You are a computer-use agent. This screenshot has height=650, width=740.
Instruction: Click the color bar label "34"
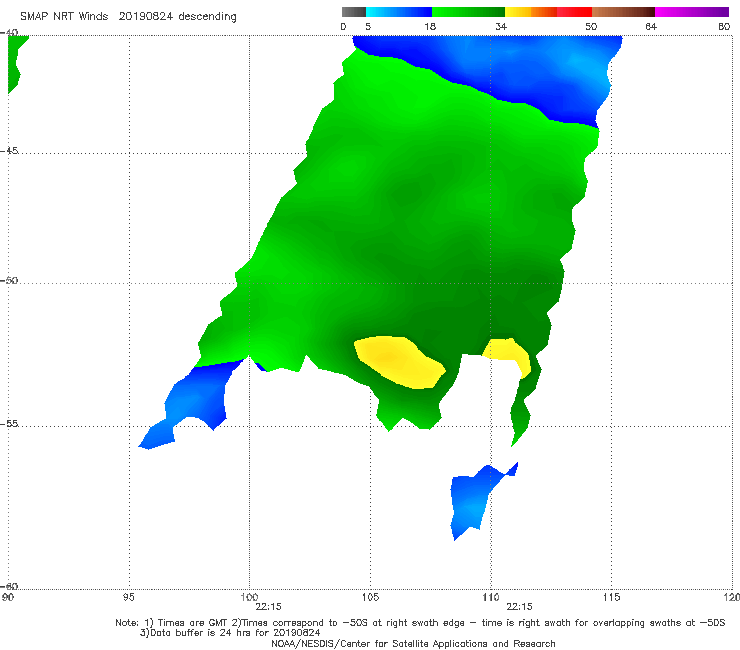tap(501, 26)
